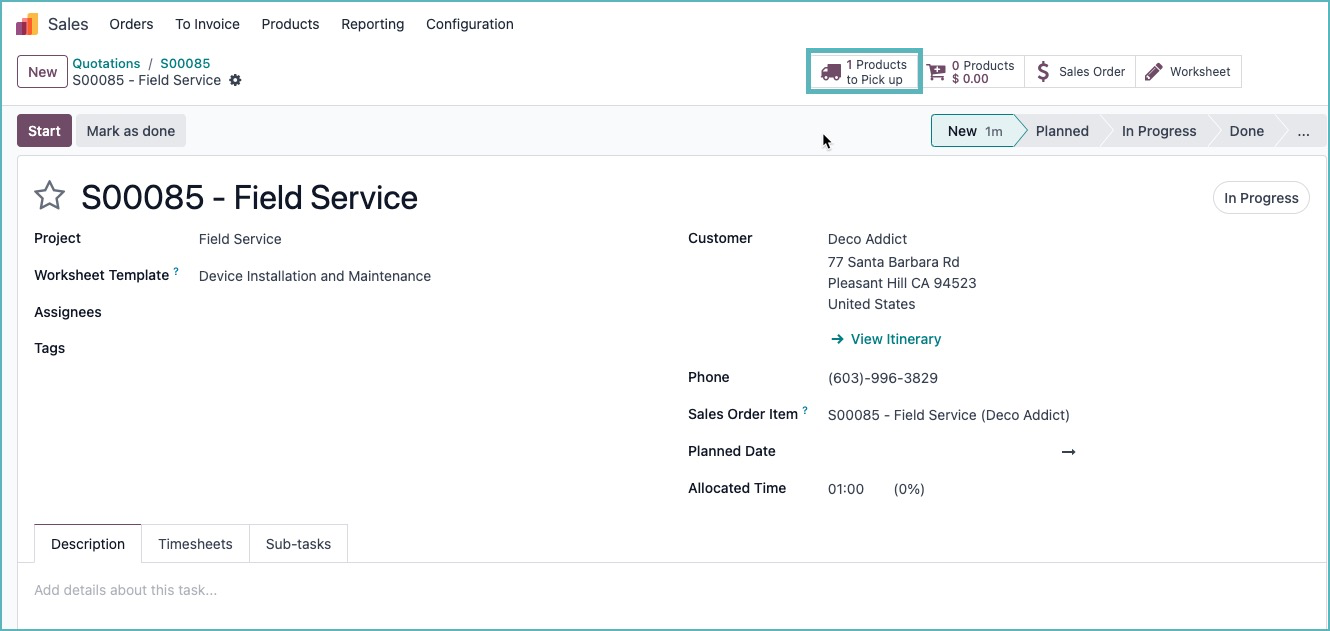Move the status bar to the Done stage
This screenshot has height=631, width=1330.
[x=1246, y=131]
